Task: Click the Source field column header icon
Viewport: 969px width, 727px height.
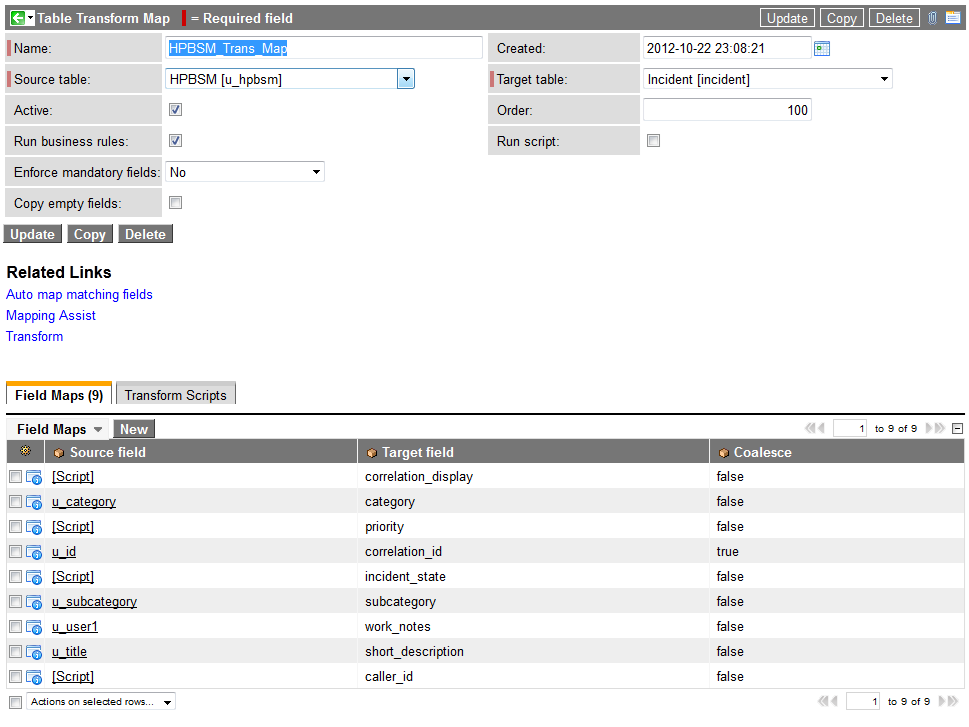Action: (x=59, y=453)
